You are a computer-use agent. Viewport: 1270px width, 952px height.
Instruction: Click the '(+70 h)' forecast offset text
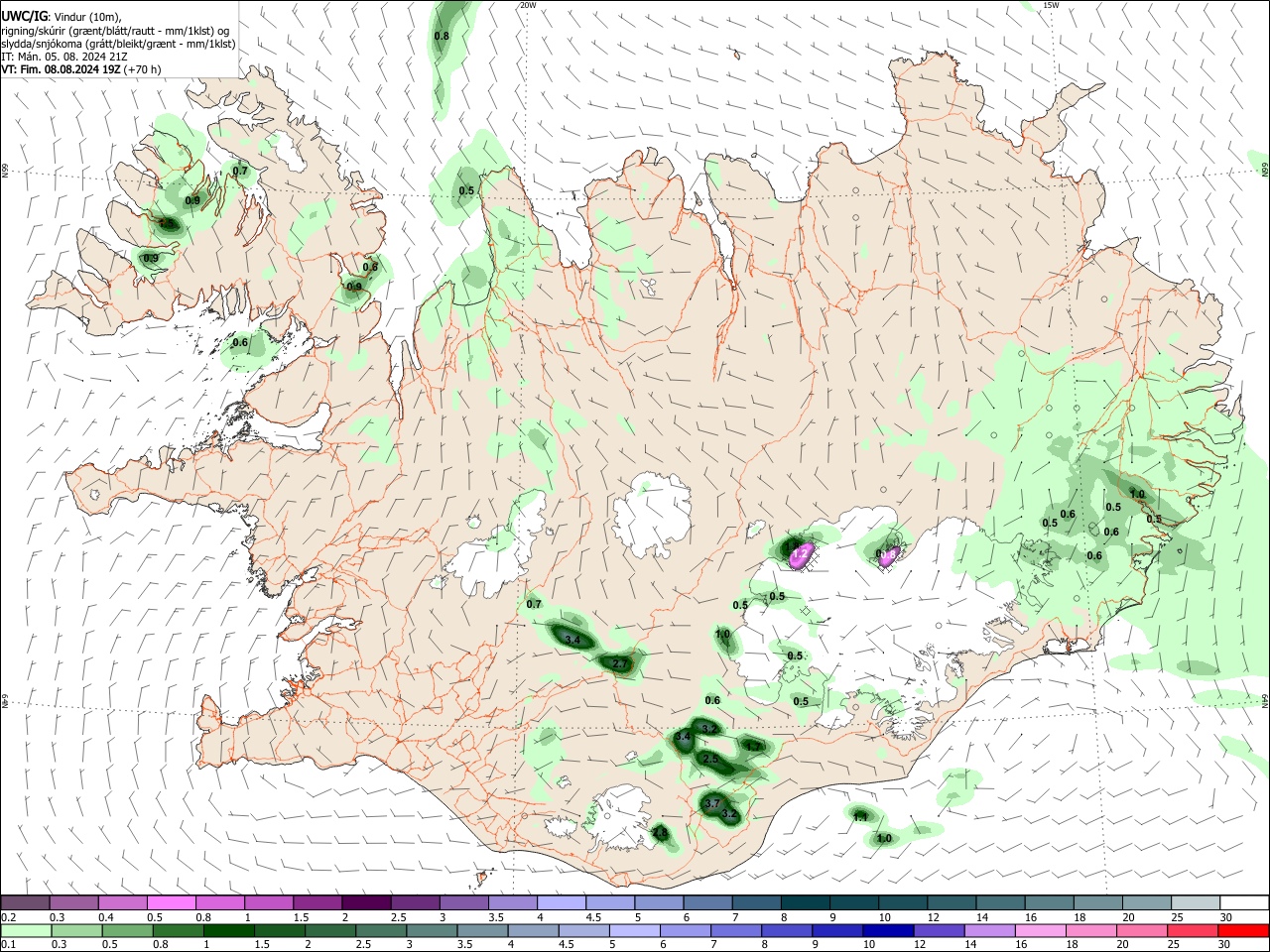[142, 69]
